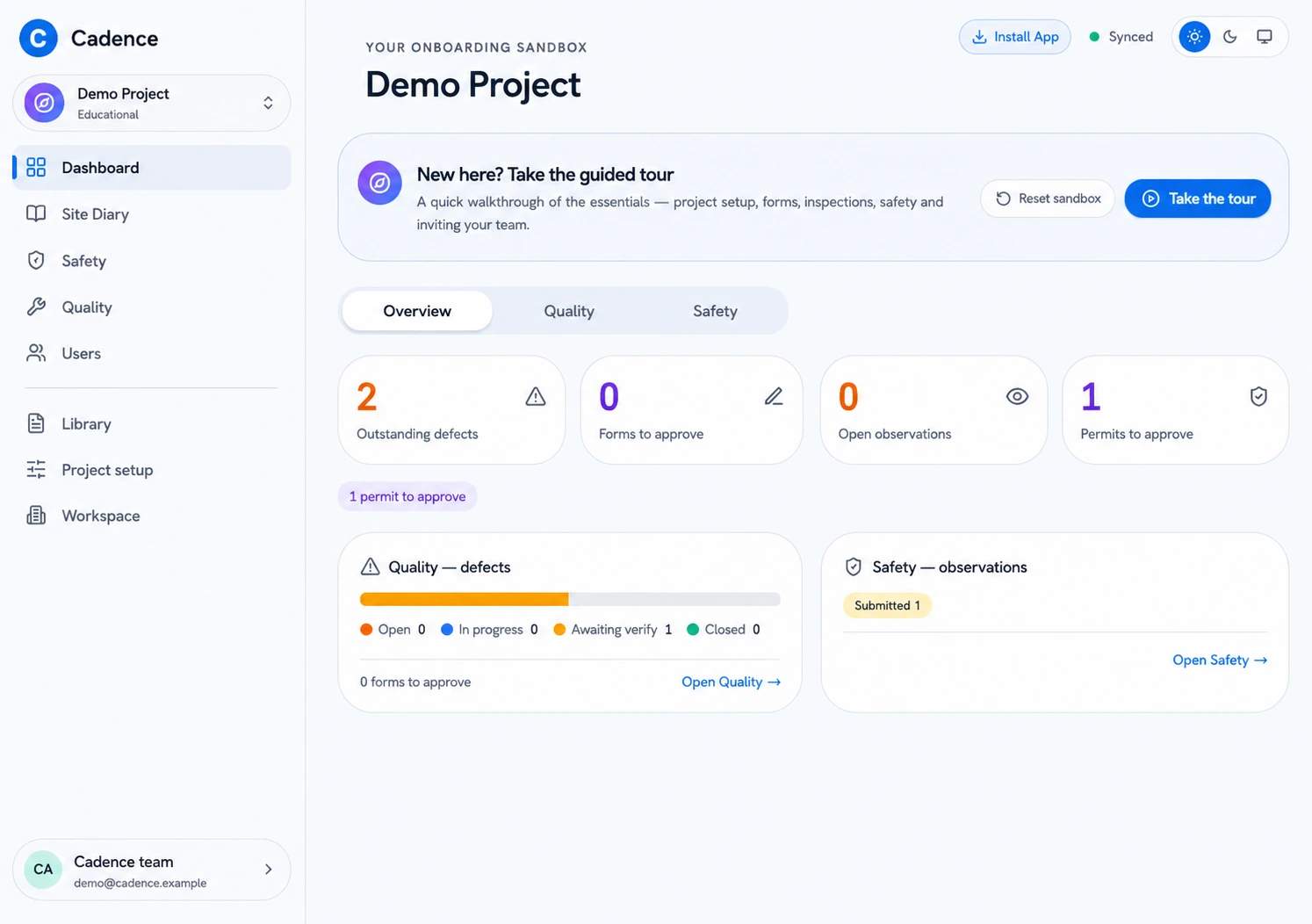This screenshot has height=924, width=1312.
Task: Click the Site Diary book icon
Action: [36, 213]
